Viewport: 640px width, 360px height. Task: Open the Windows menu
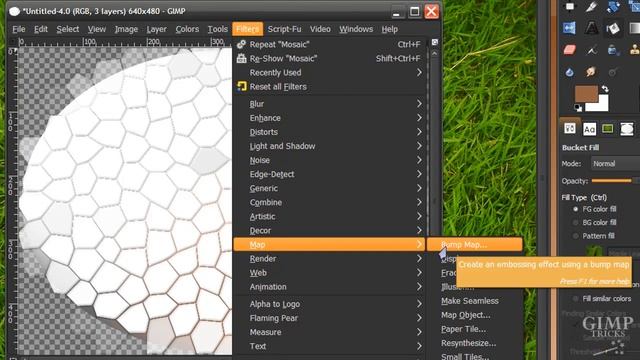pos(356,29)
